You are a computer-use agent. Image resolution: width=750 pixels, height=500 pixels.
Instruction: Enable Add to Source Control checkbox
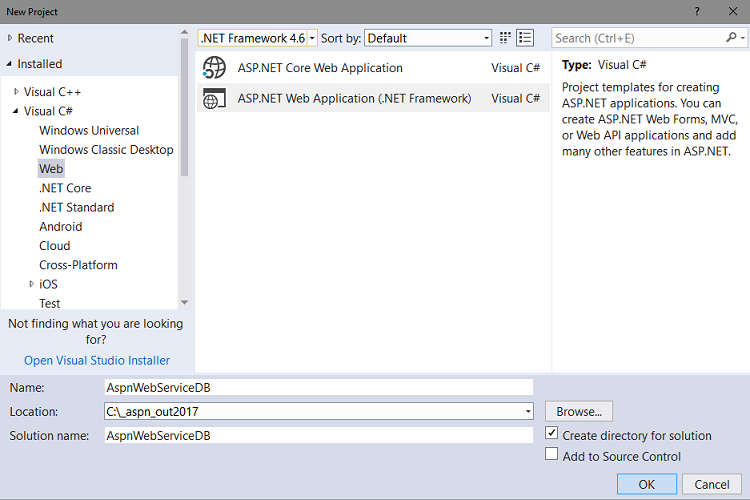pyautogui.click(x=551, y=454)
